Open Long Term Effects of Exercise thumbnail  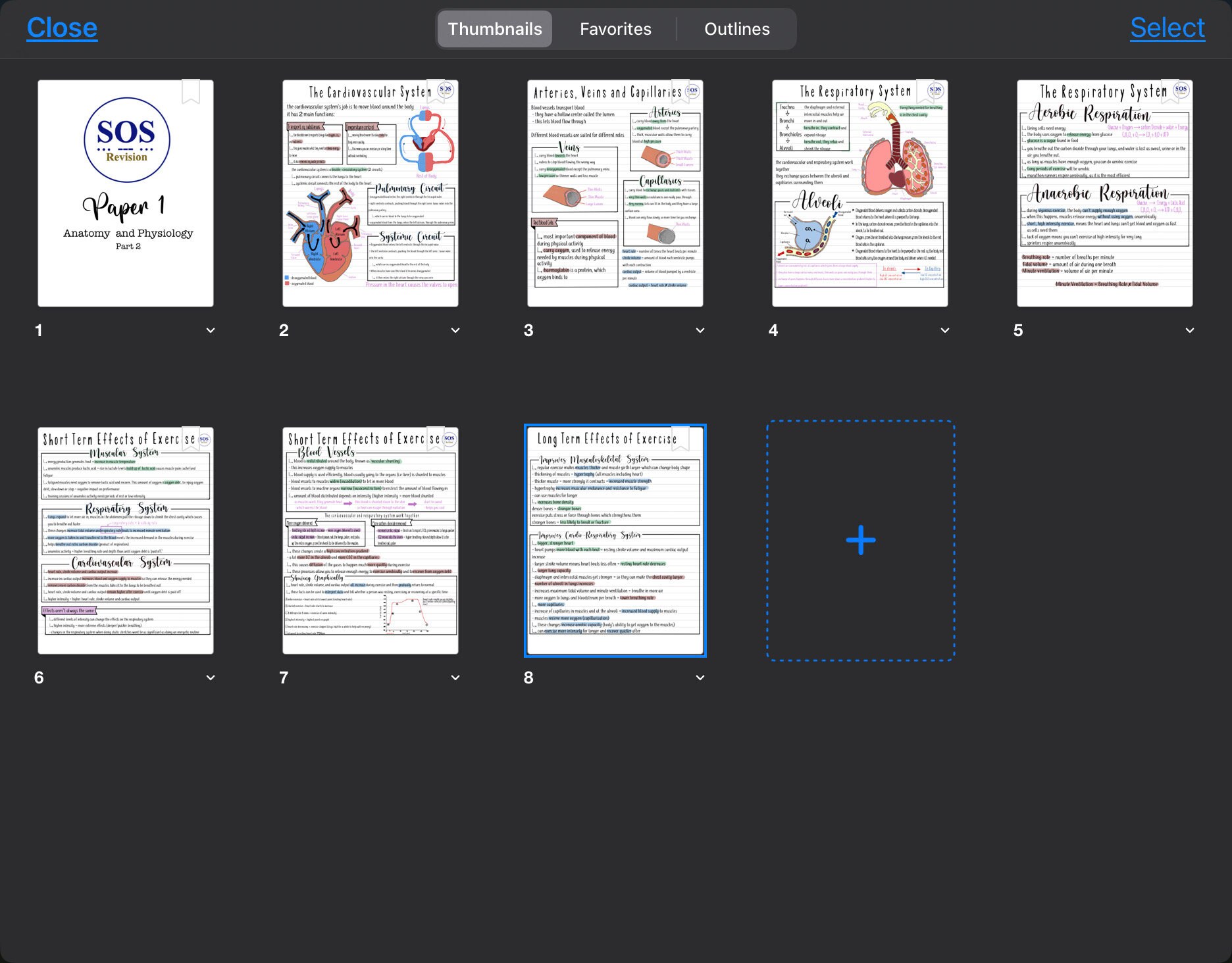pos(615,541)
